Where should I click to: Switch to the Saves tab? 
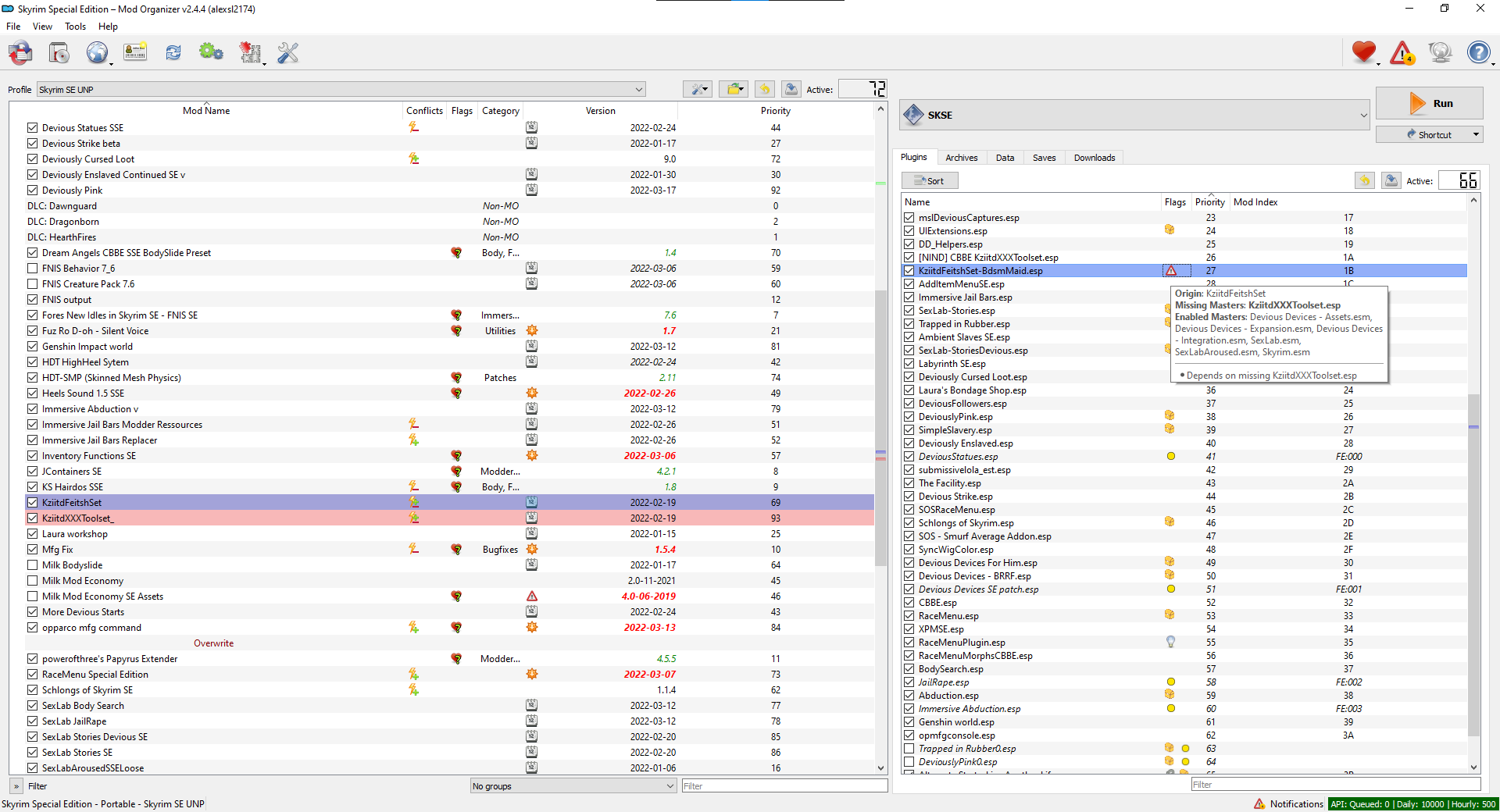(x=1045, y=158)
